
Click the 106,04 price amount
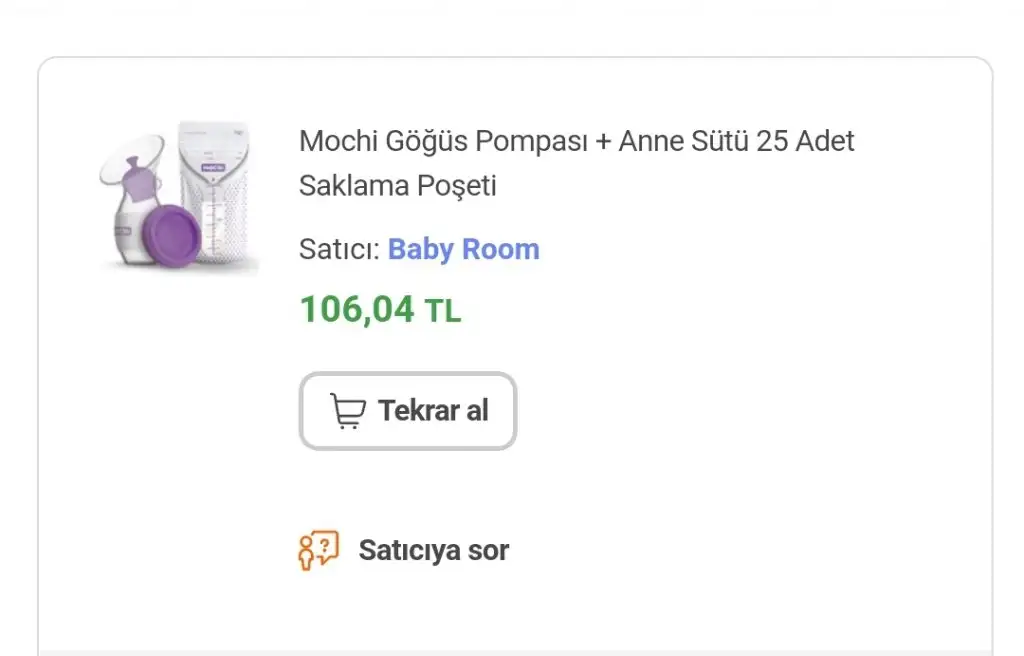(357, 310)
